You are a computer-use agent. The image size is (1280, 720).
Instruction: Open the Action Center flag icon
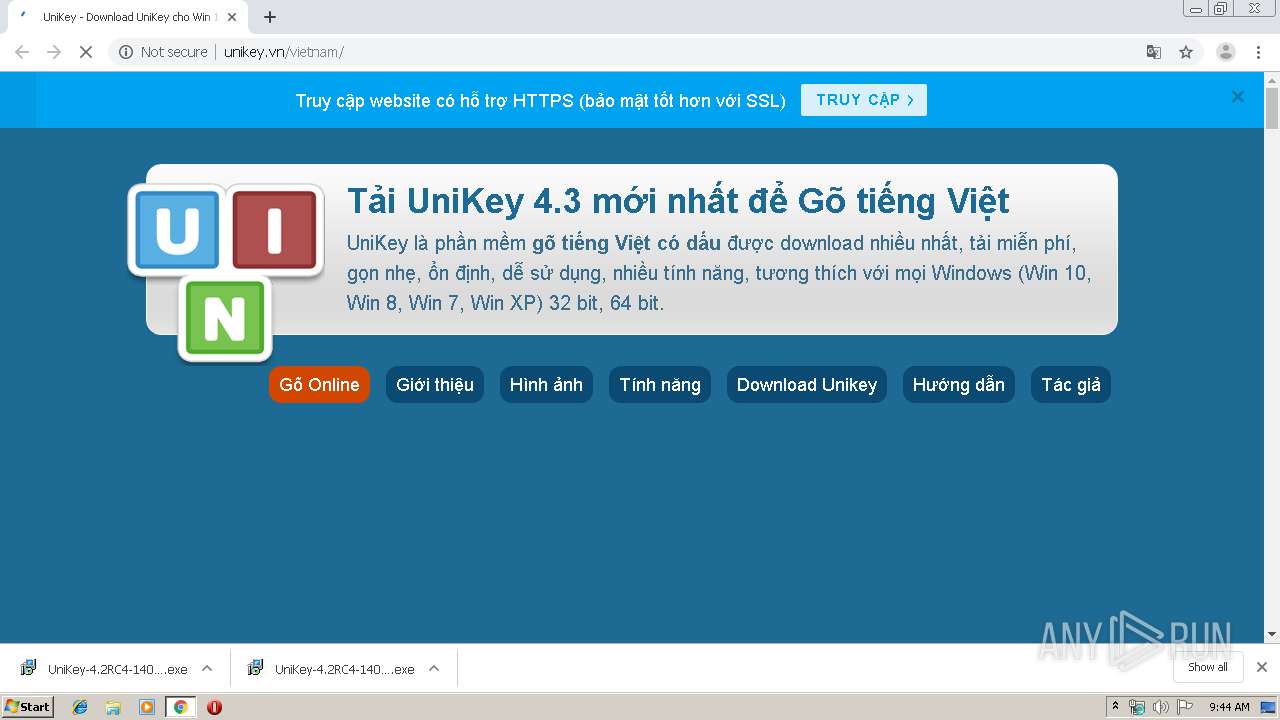(x=1185, y=707)
